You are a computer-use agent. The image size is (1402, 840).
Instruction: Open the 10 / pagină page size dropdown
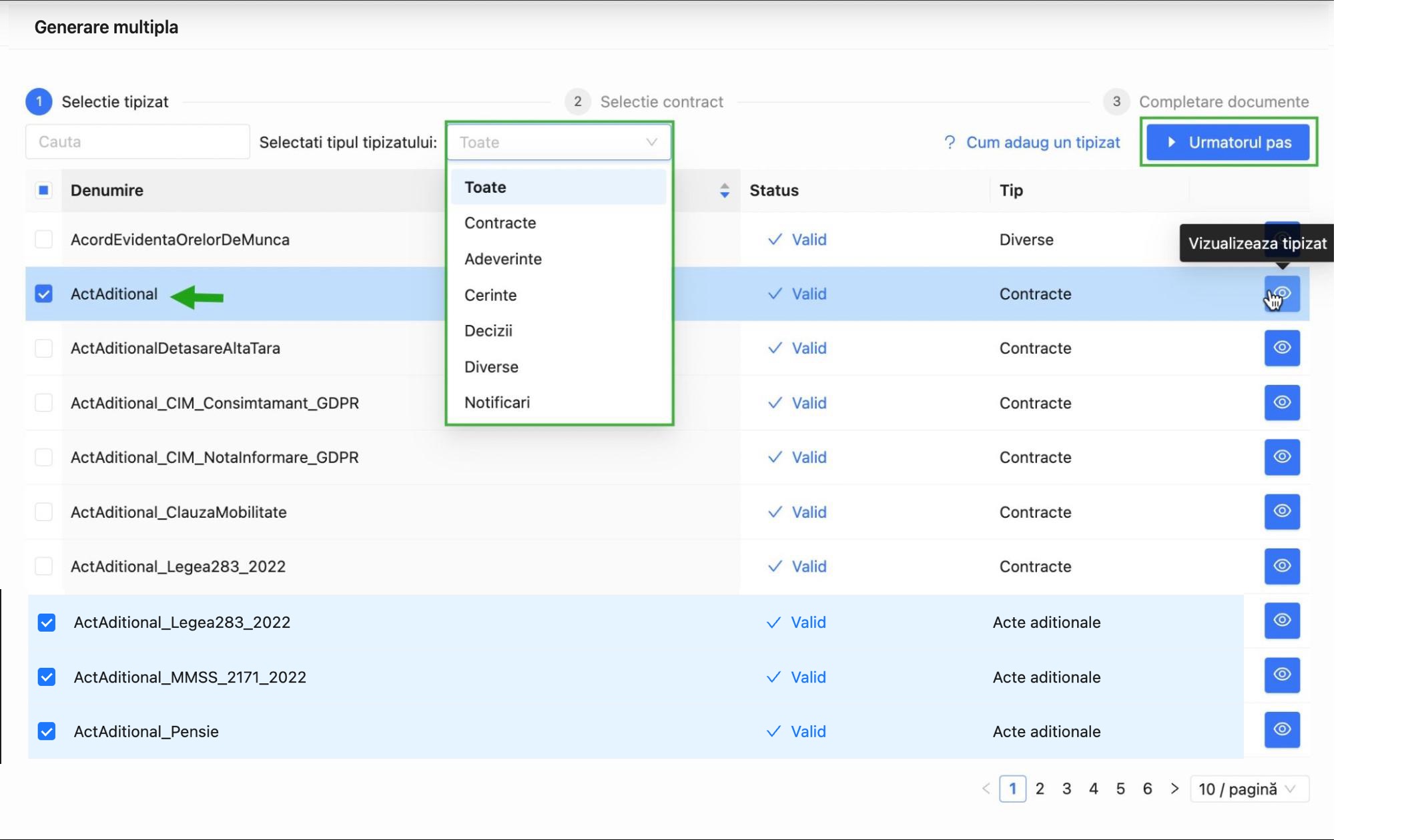tap(1249, 789)
